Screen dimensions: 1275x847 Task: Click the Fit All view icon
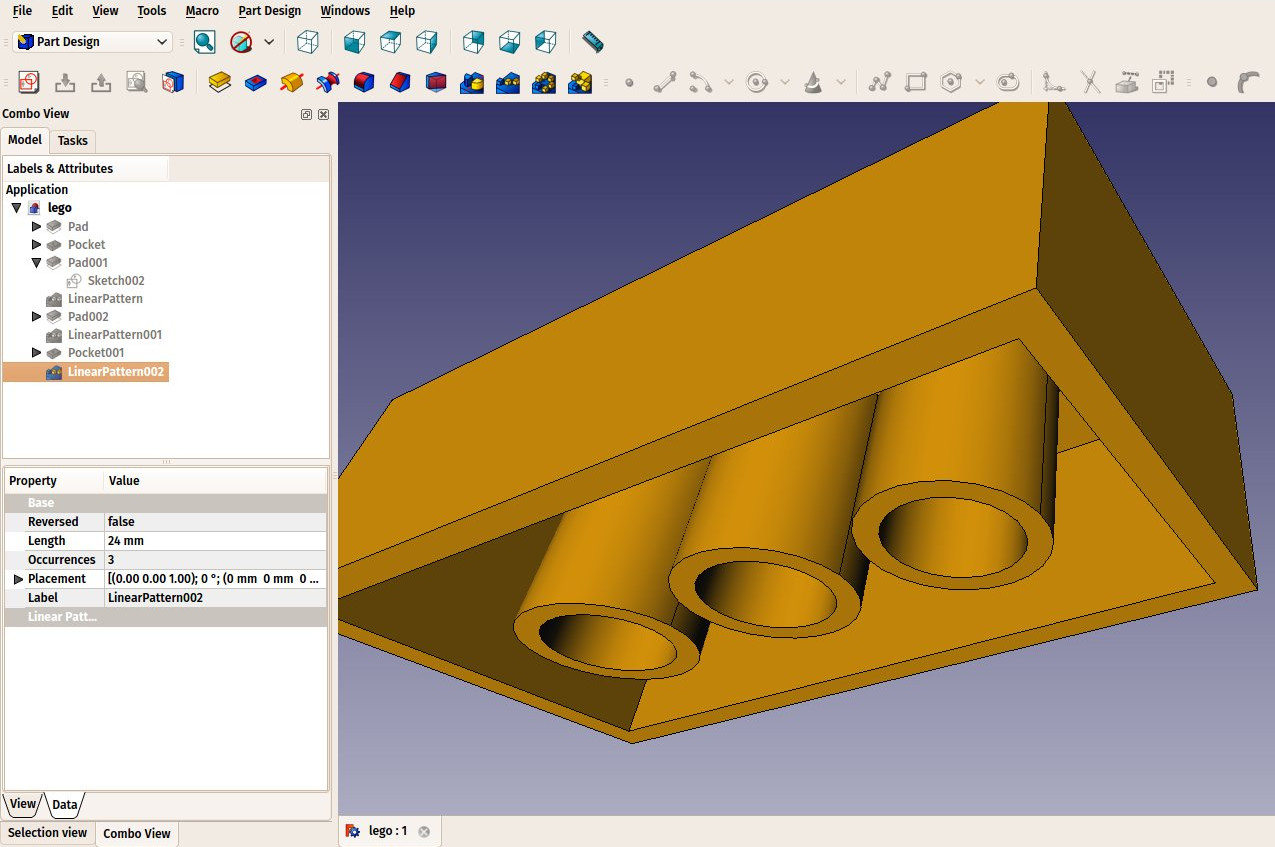(x=204, y=42)
